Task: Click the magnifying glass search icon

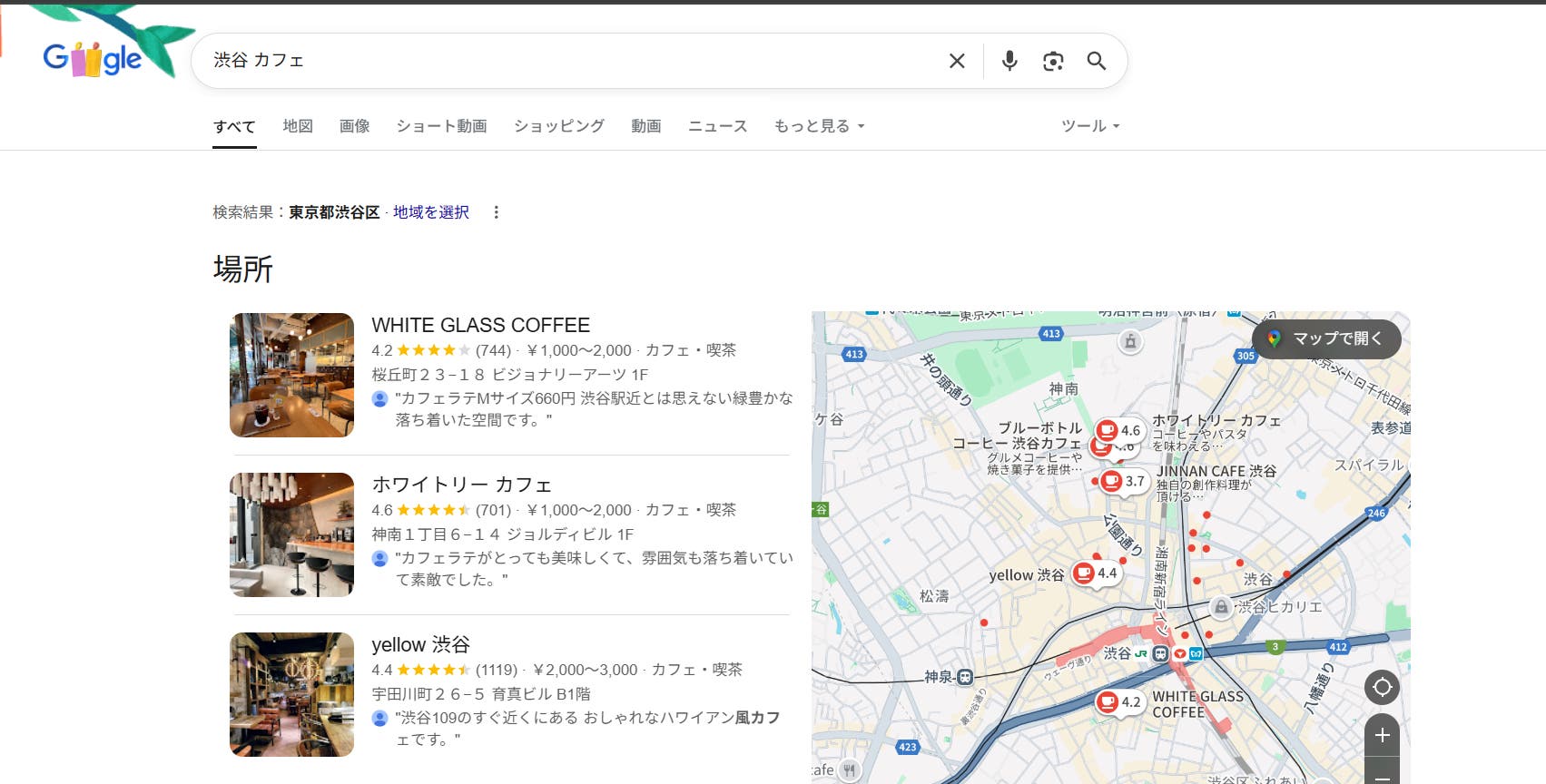Action: [x=1096, y=61]
